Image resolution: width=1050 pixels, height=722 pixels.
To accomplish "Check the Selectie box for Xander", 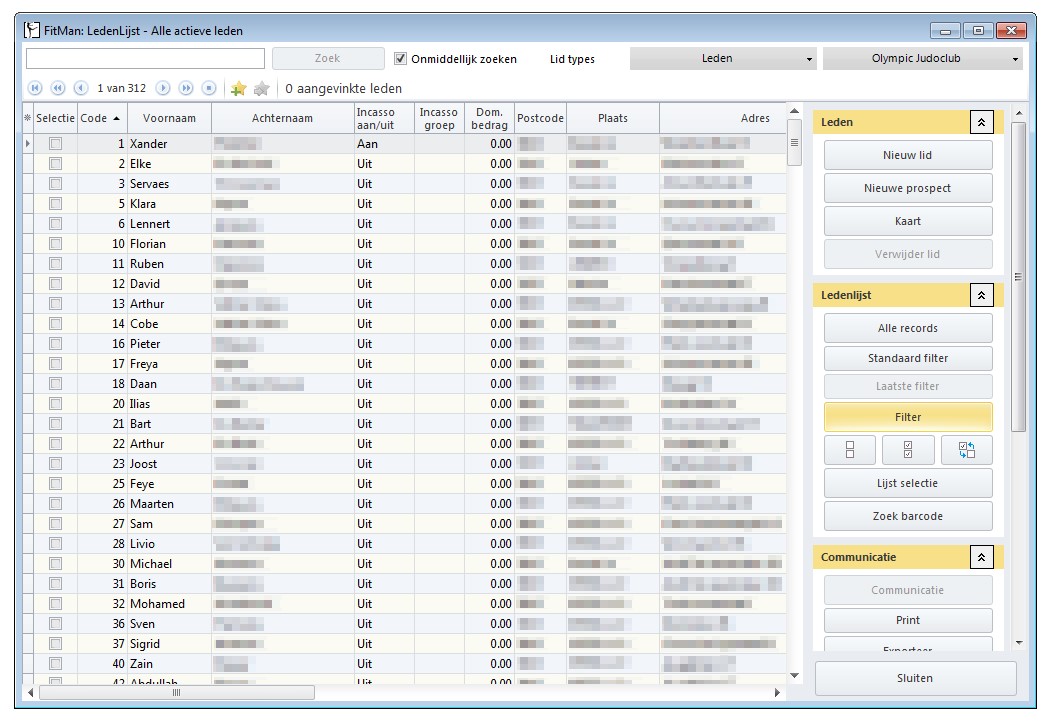I will pos(57,143).
